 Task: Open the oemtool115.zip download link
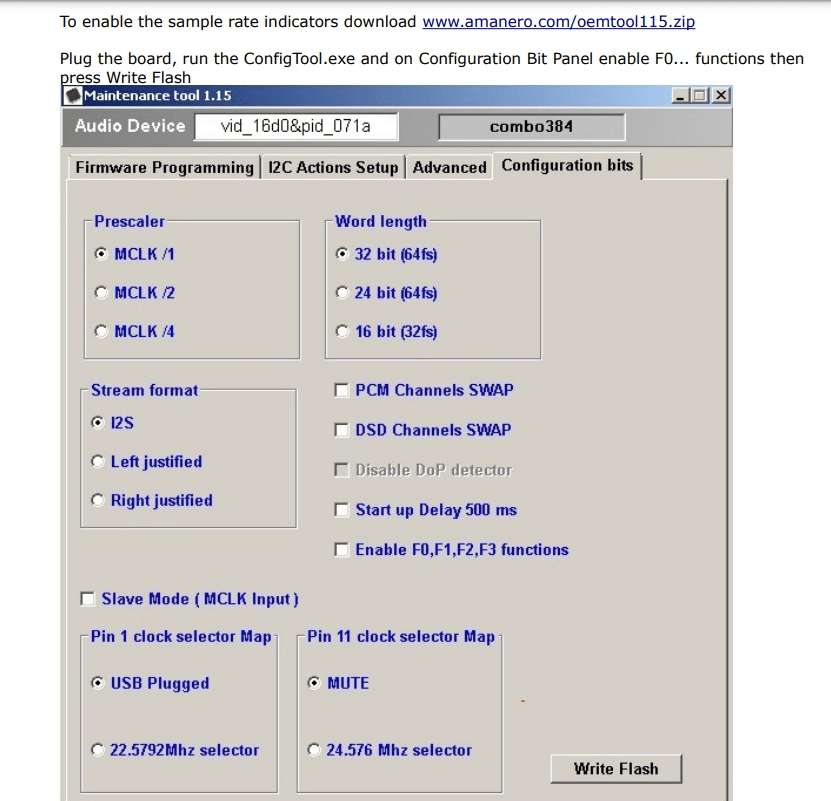[x=559, y=22]
